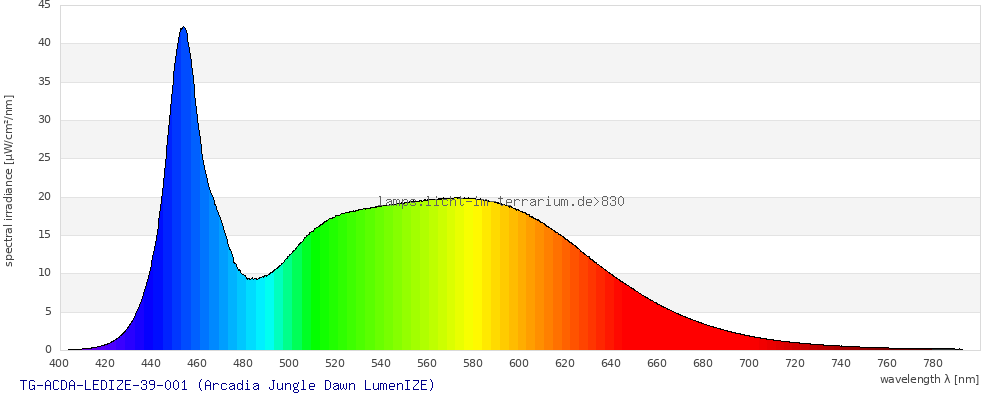Image resolution: width=1000 pixels, height=400 pixels.
Task: Click y-axis tick label 0
Action: [x=48, y=350]
